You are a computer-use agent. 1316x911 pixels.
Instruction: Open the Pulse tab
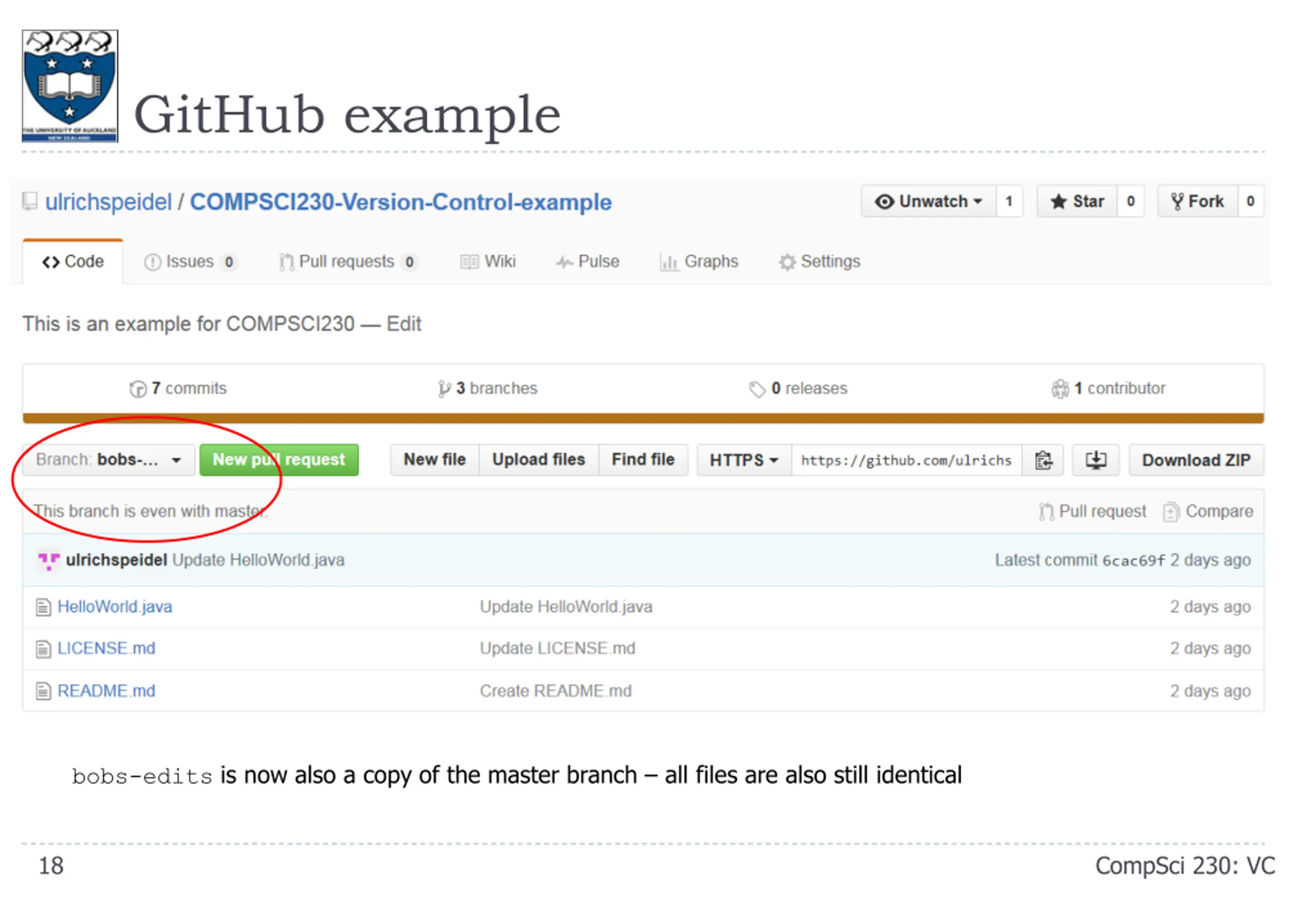click(x=587, y=262)
